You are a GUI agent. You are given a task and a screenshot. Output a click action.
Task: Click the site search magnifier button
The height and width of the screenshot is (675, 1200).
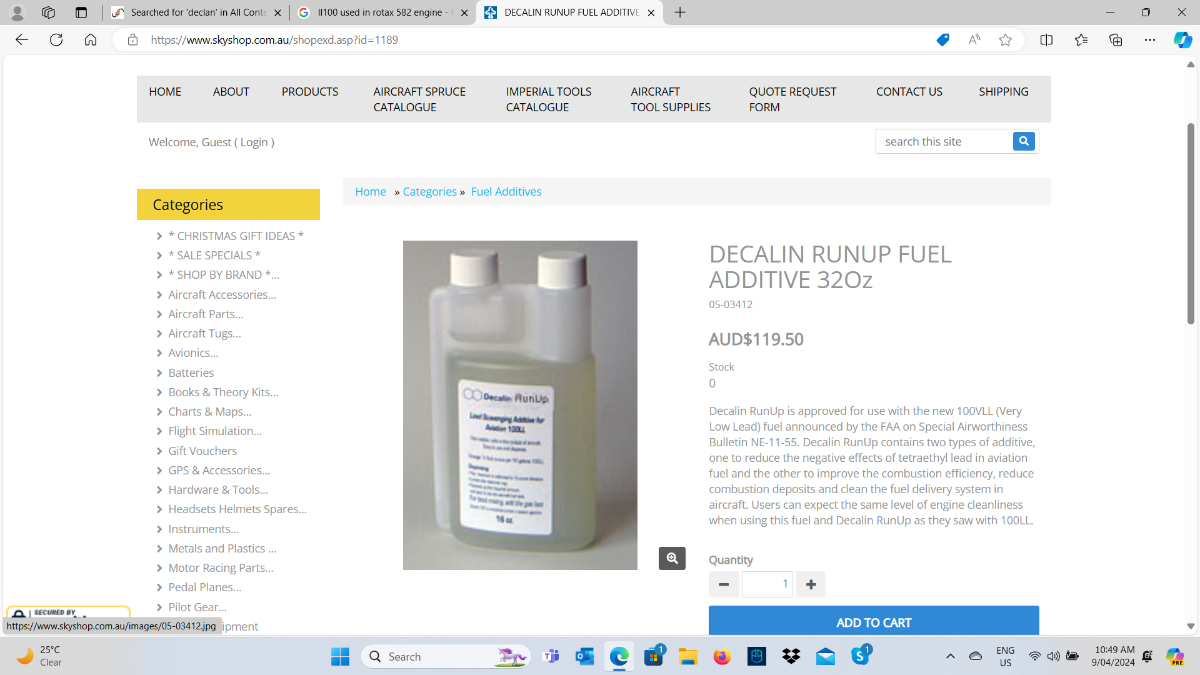point(1024,141)
